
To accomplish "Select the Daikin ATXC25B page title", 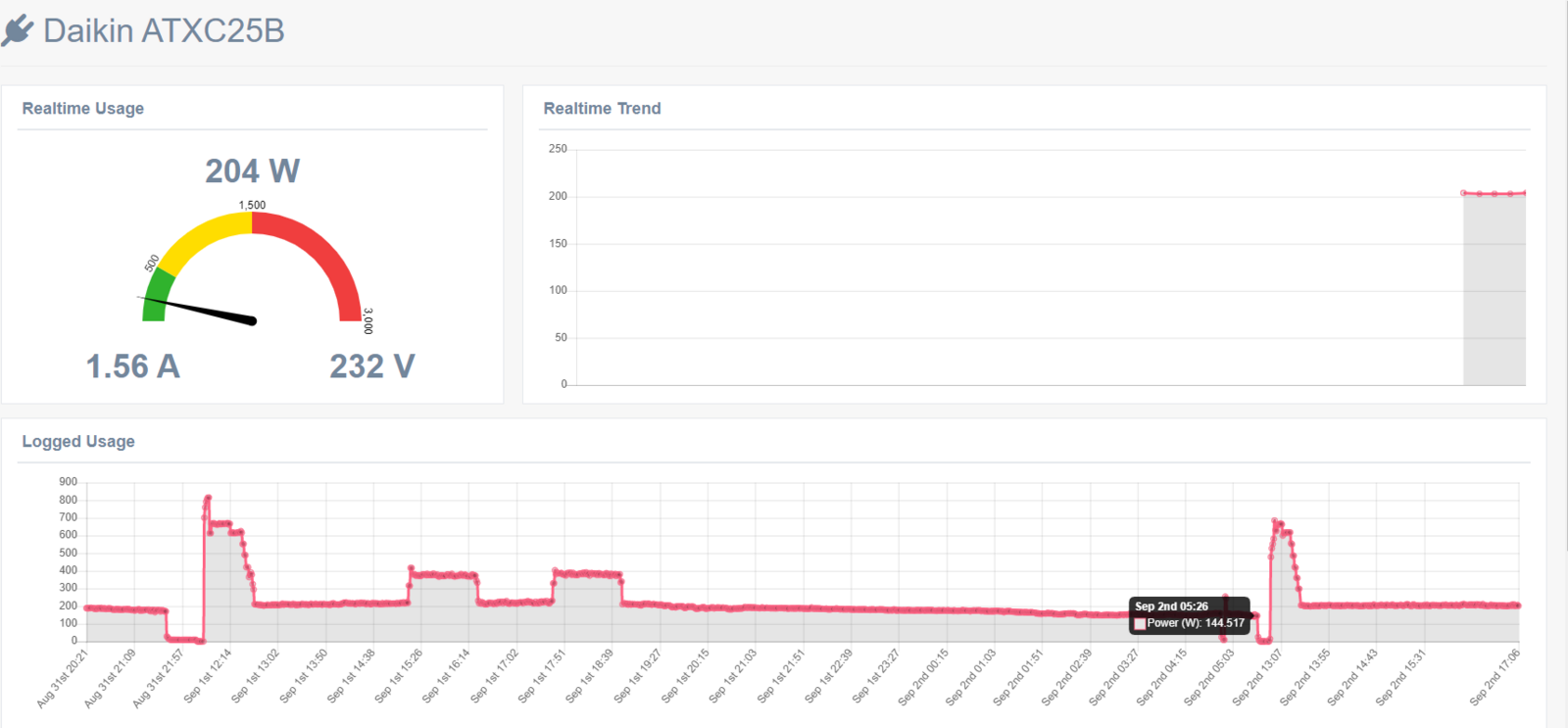I will [164, 31].
